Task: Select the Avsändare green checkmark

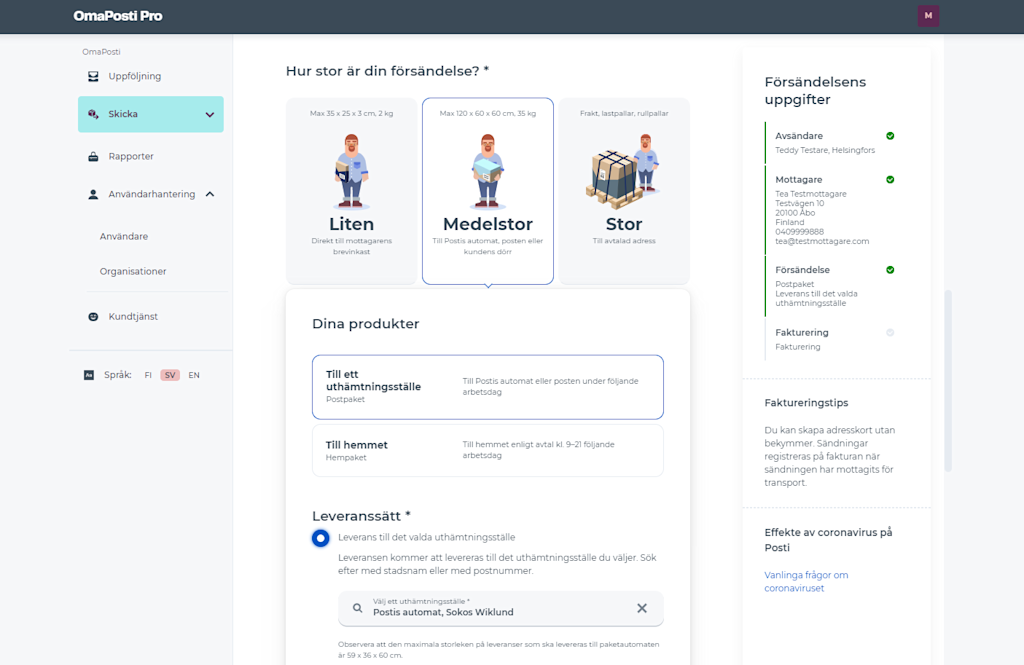Action: (890, 136)
